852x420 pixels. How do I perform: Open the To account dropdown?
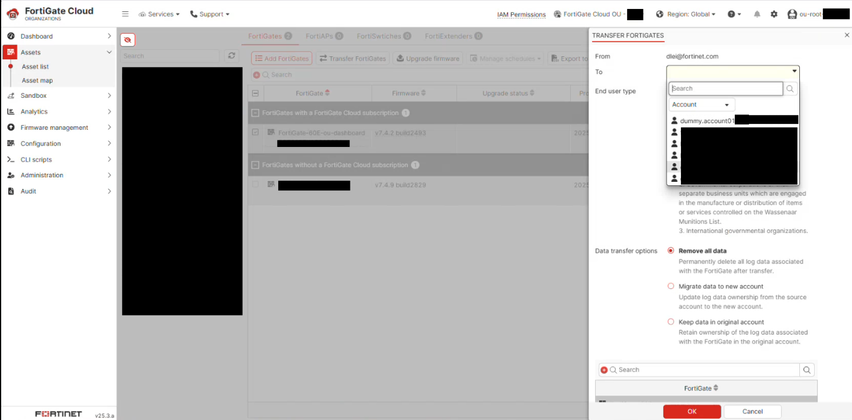[732, 71]
